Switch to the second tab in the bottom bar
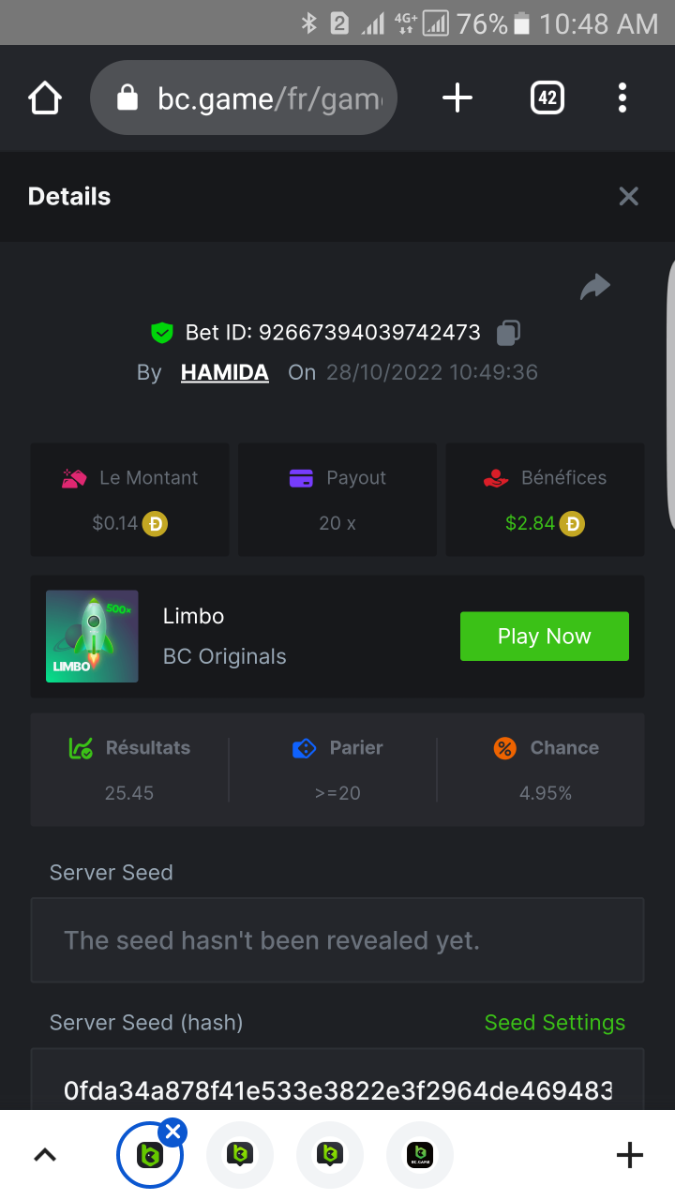Image resolution: width=675 pixels, height=1200 pixels. (239, 1156)
